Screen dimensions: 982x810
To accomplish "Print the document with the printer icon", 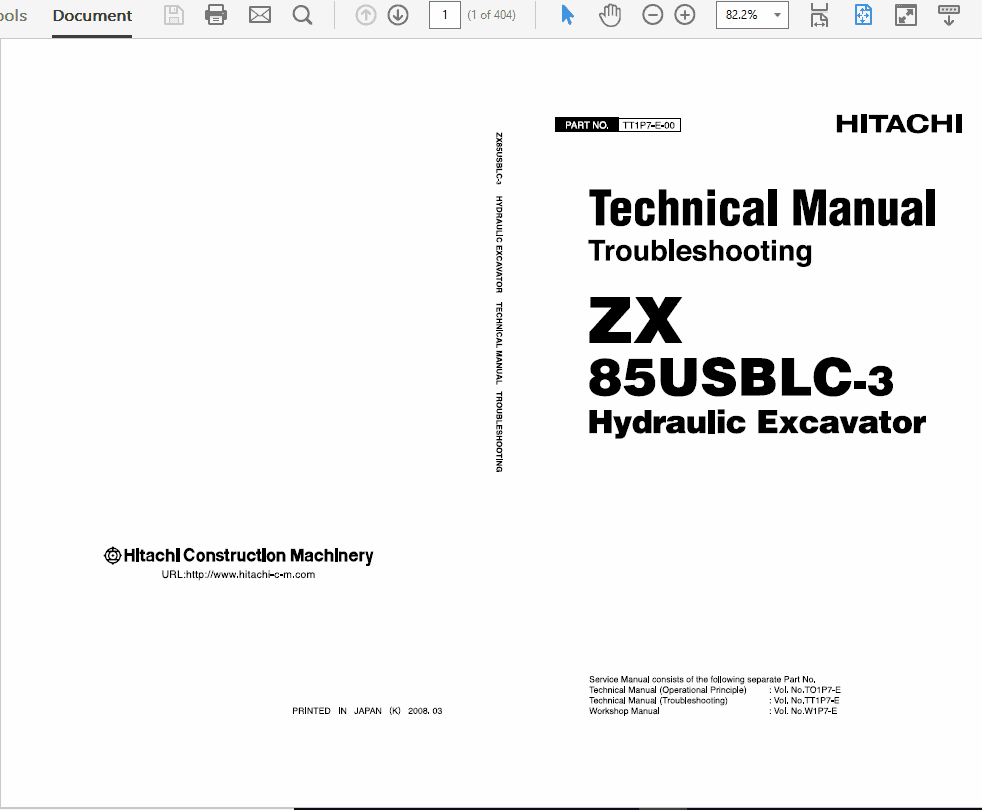I will pyautogui.click(x=216, y=15).
